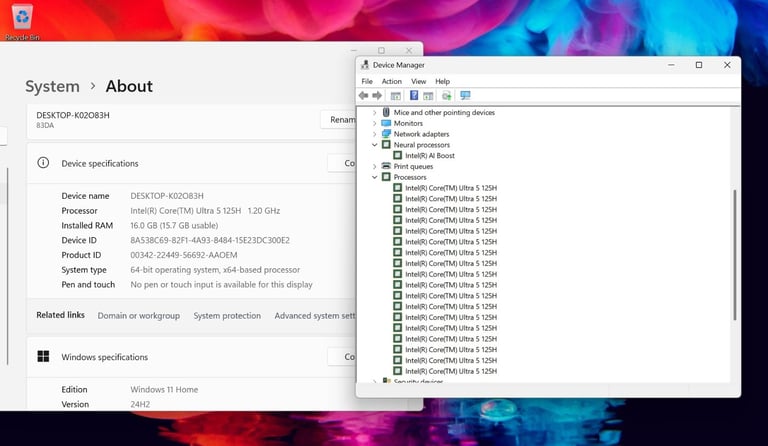
Task: Collapse the Processors category chevron
Action: pos(375,177)
